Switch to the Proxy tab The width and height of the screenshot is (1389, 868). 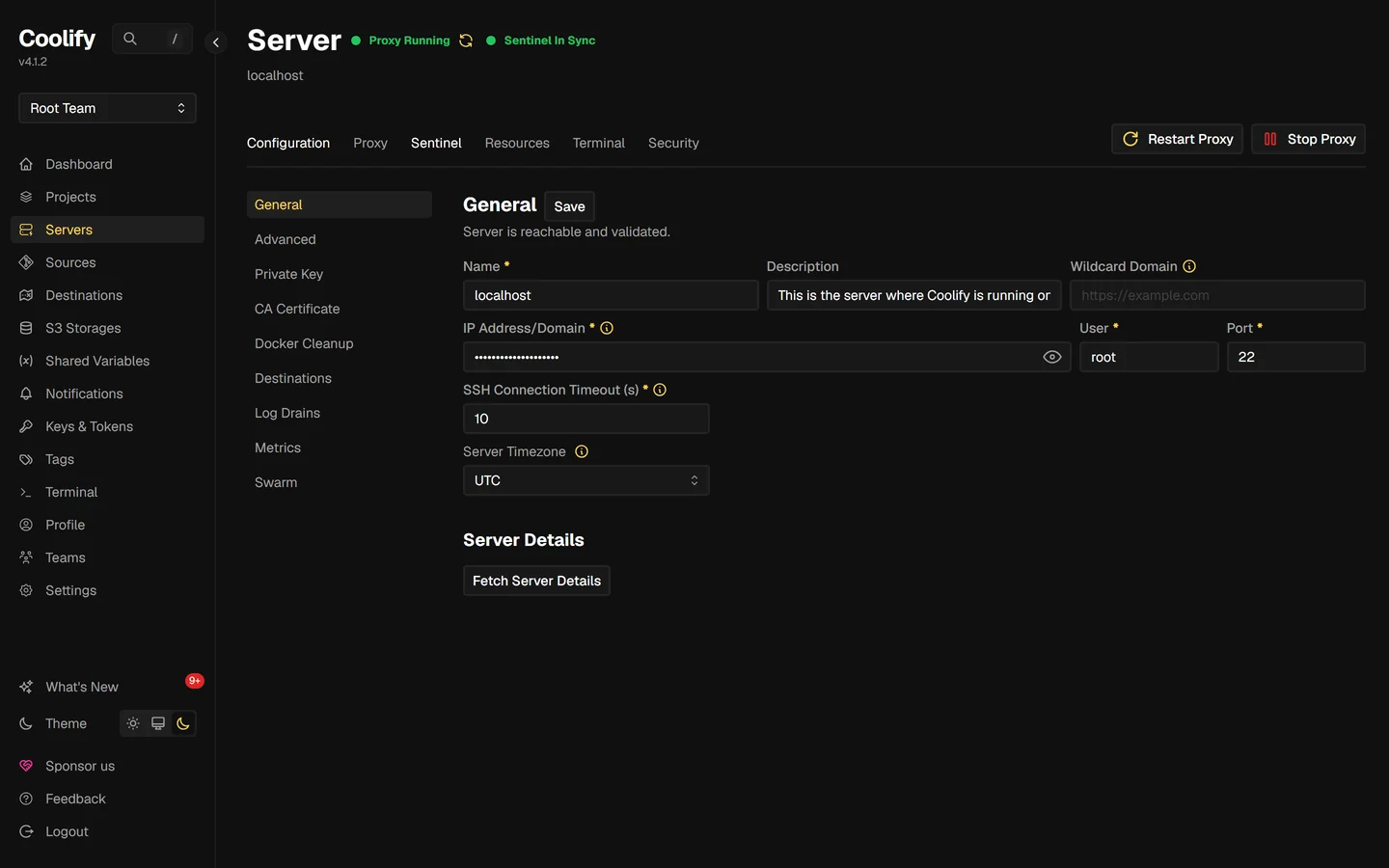point(370,143)
